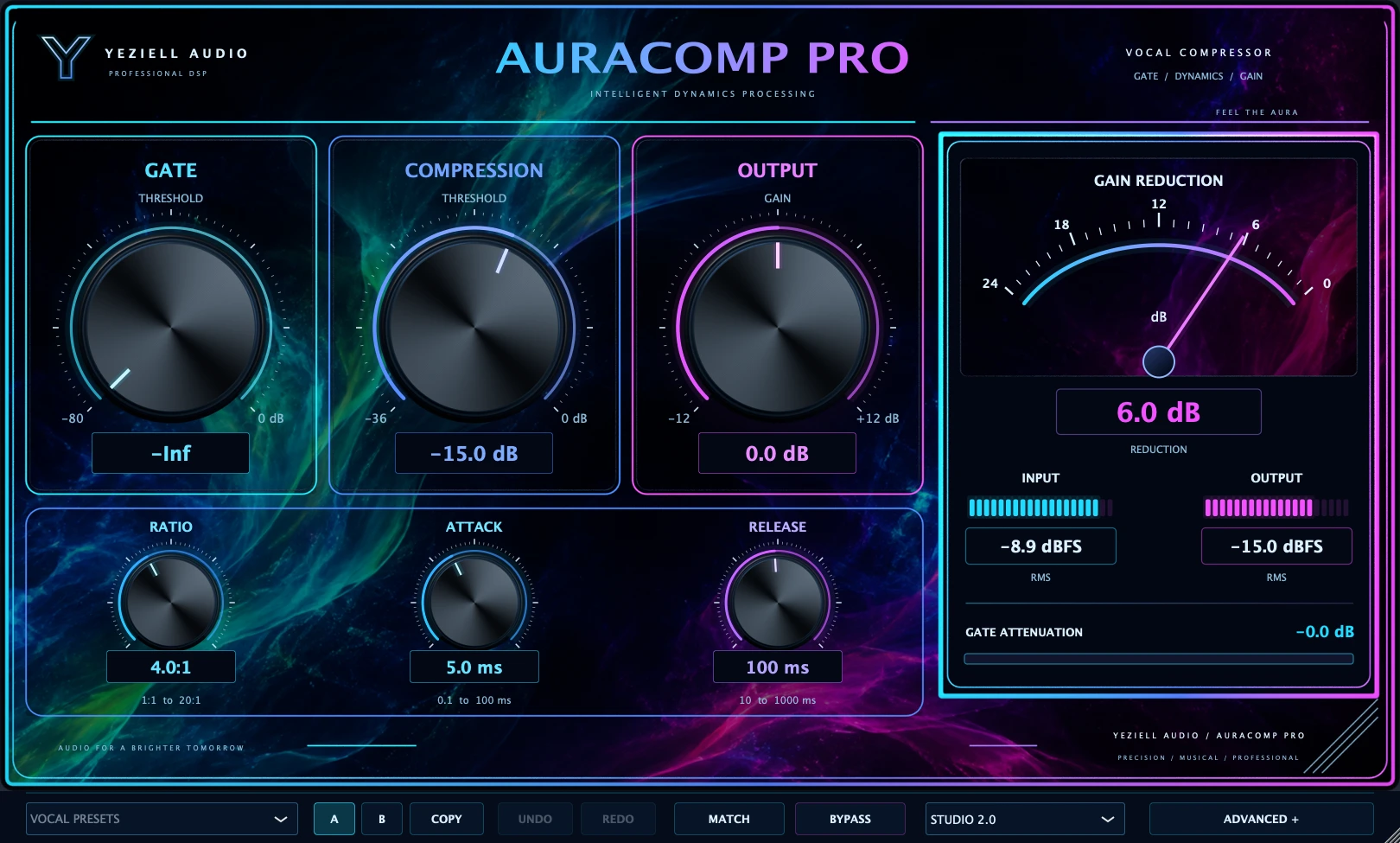Click the gain reduction meter needle pivot
The image size is (1400, 843).
click(1158, 361)
